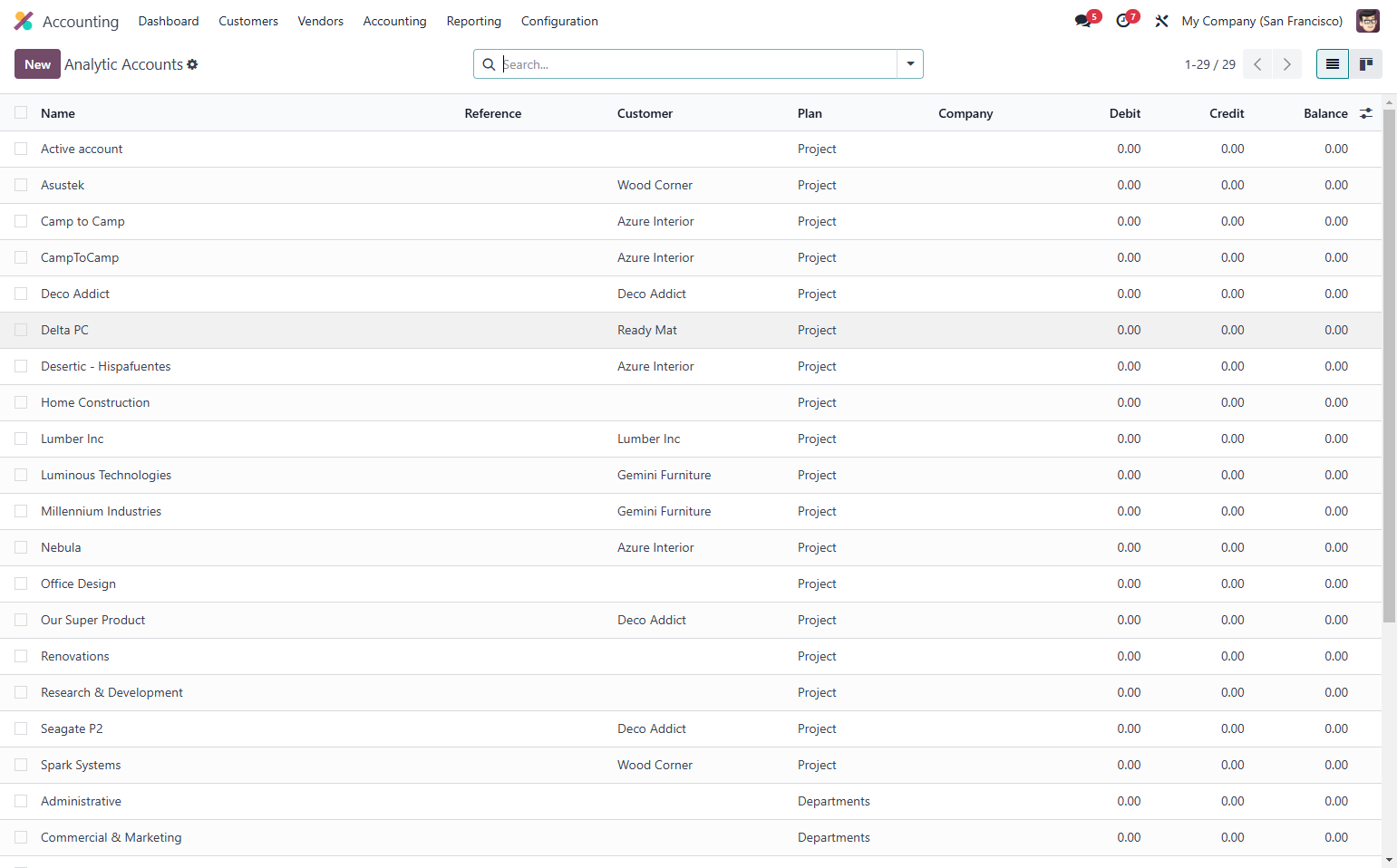Screen dimensions: 1397x868
Task: Open the Vendors menu
Action: pos(321,21)
